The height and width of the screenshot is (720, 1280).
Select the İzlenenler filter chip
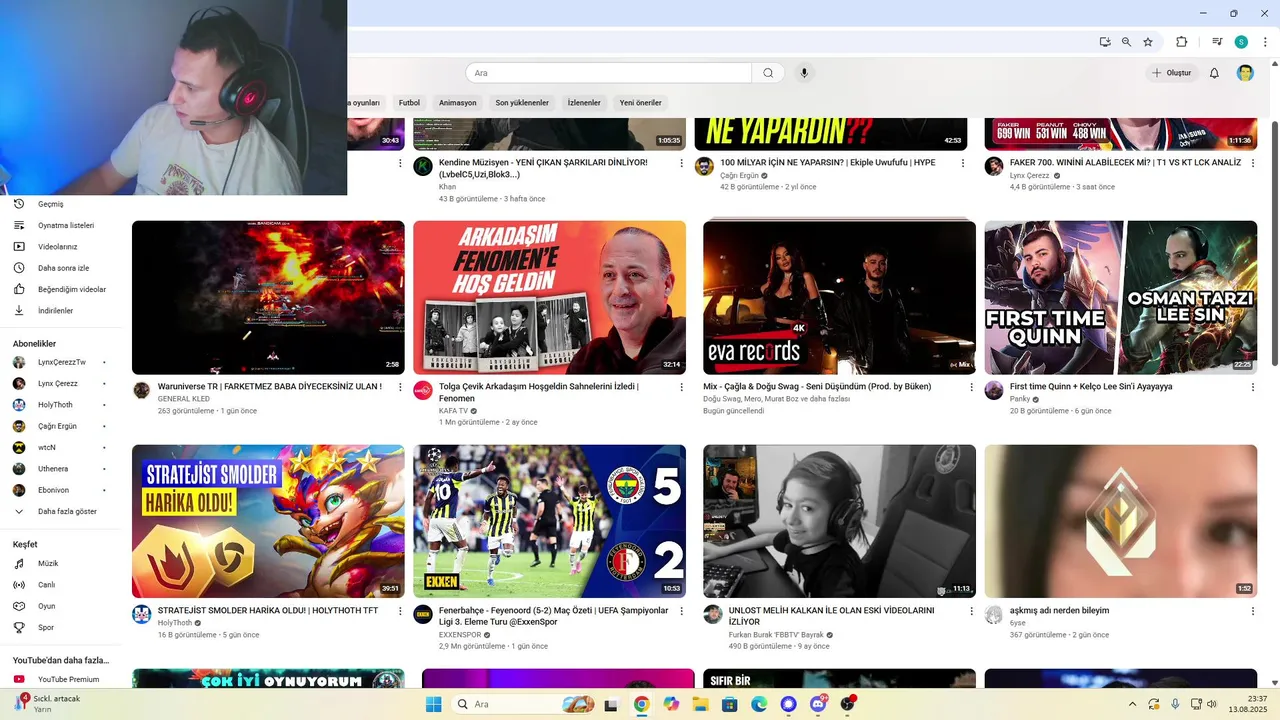584,103
